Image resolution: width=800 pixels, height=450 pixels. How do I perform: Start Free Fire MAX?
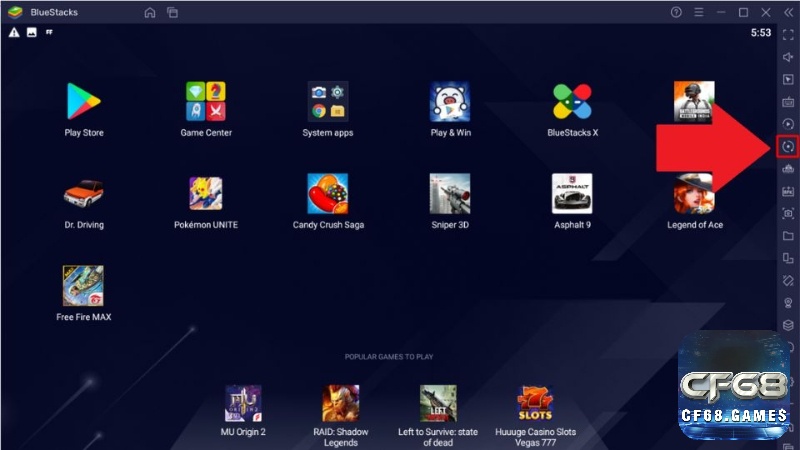[83, 286]
